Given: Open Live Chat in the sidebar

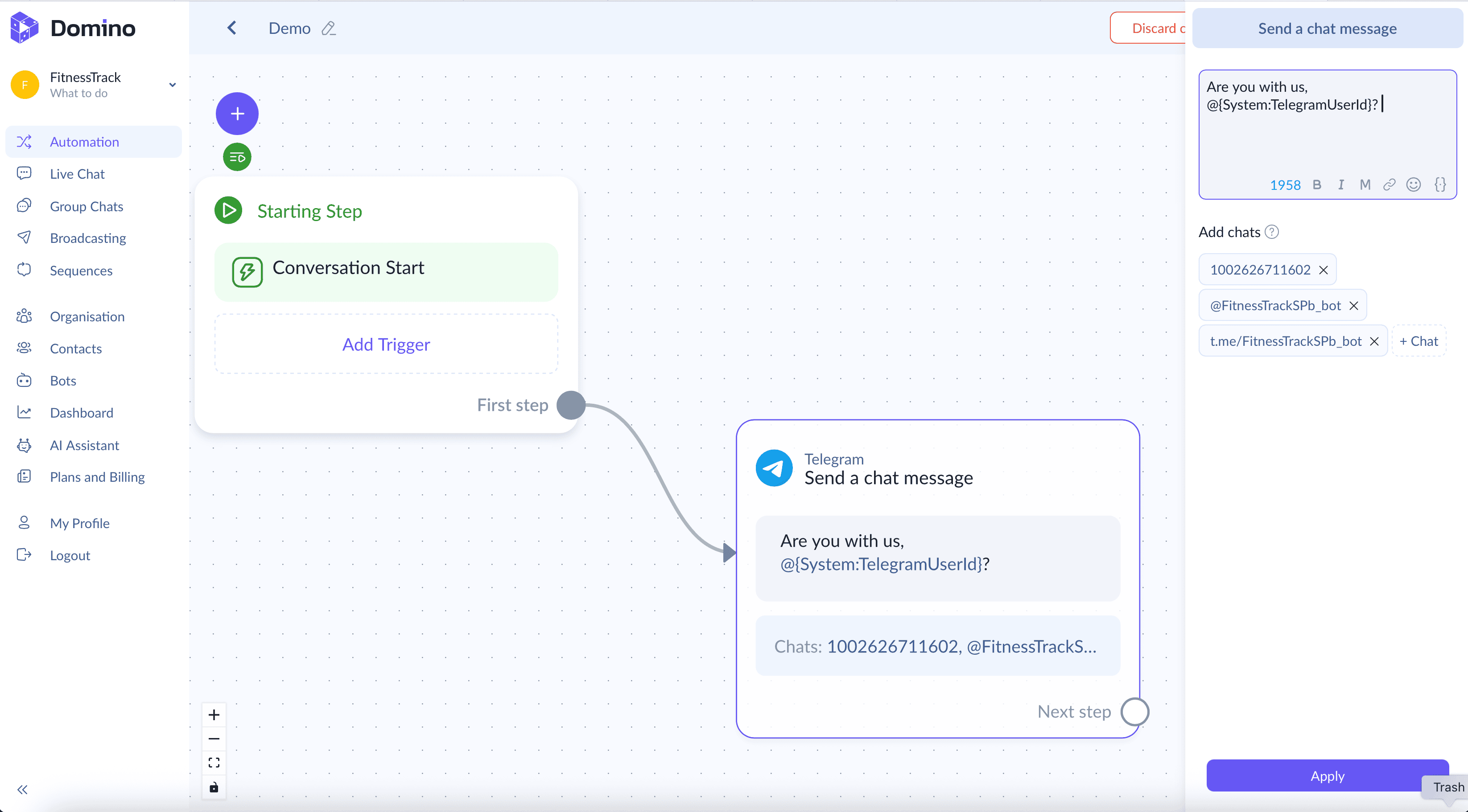Looking at the screenshot, I should coord(77,174).
